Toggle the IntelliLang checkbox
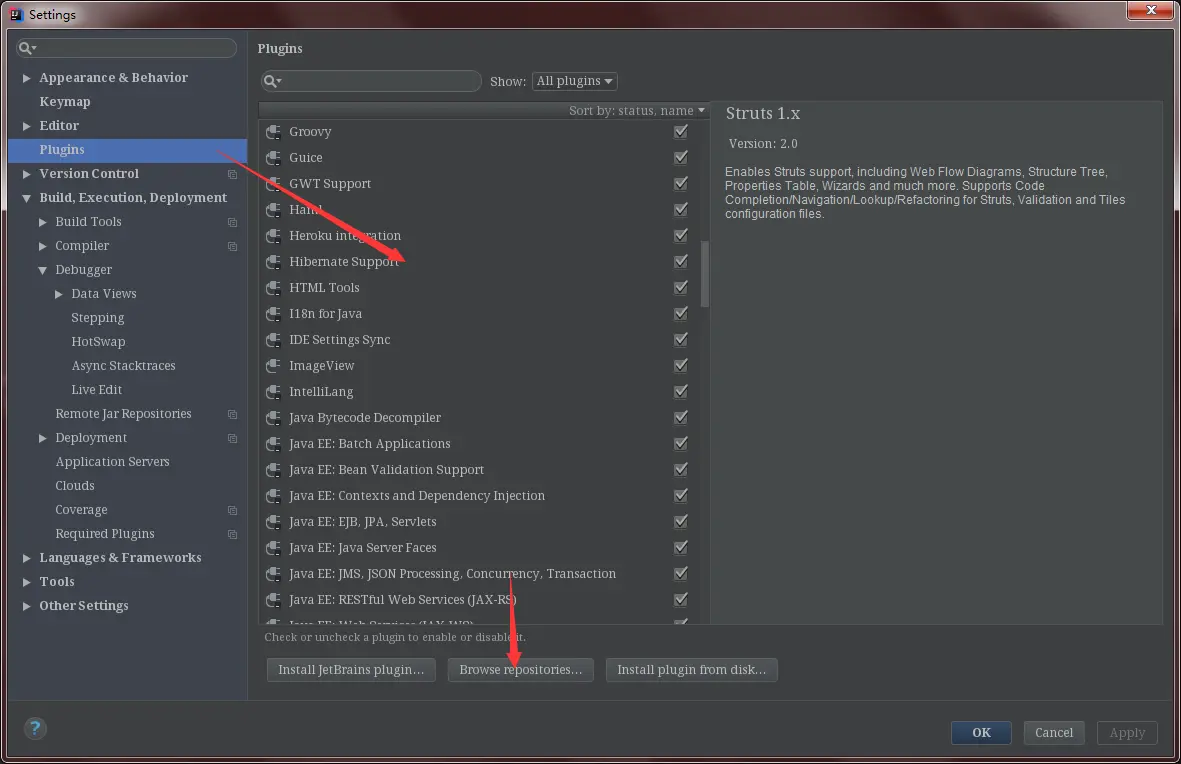This screenshot has width=1181, height=764. 681,391
